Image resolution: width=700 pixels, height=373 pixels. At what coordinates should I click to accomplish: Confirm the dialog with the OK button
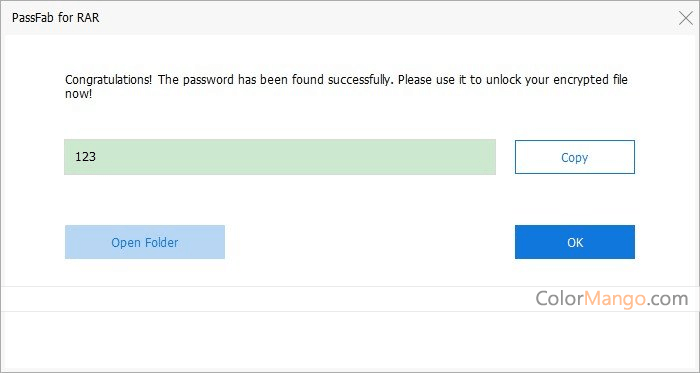[x=575, y=242]
